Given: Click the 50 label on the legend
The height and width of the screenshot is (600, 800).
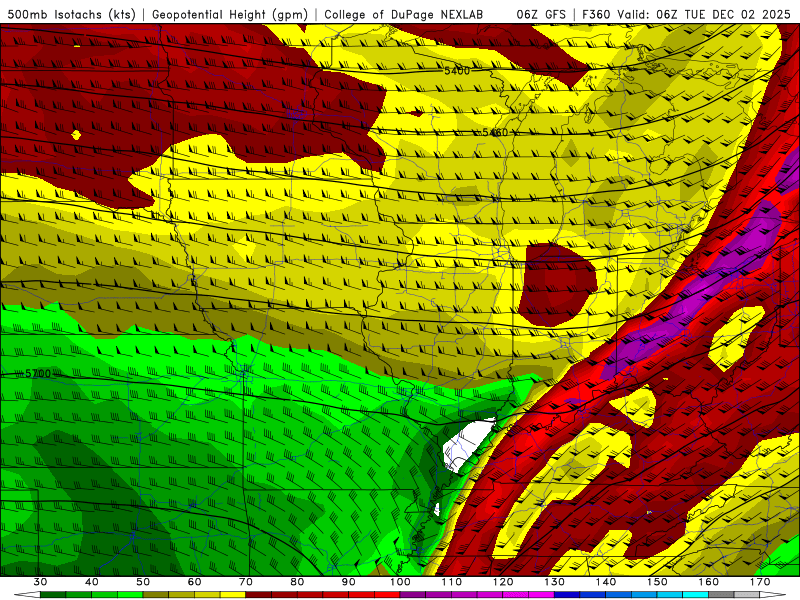Looking at the screenshot, I should (x=143, y=582).
